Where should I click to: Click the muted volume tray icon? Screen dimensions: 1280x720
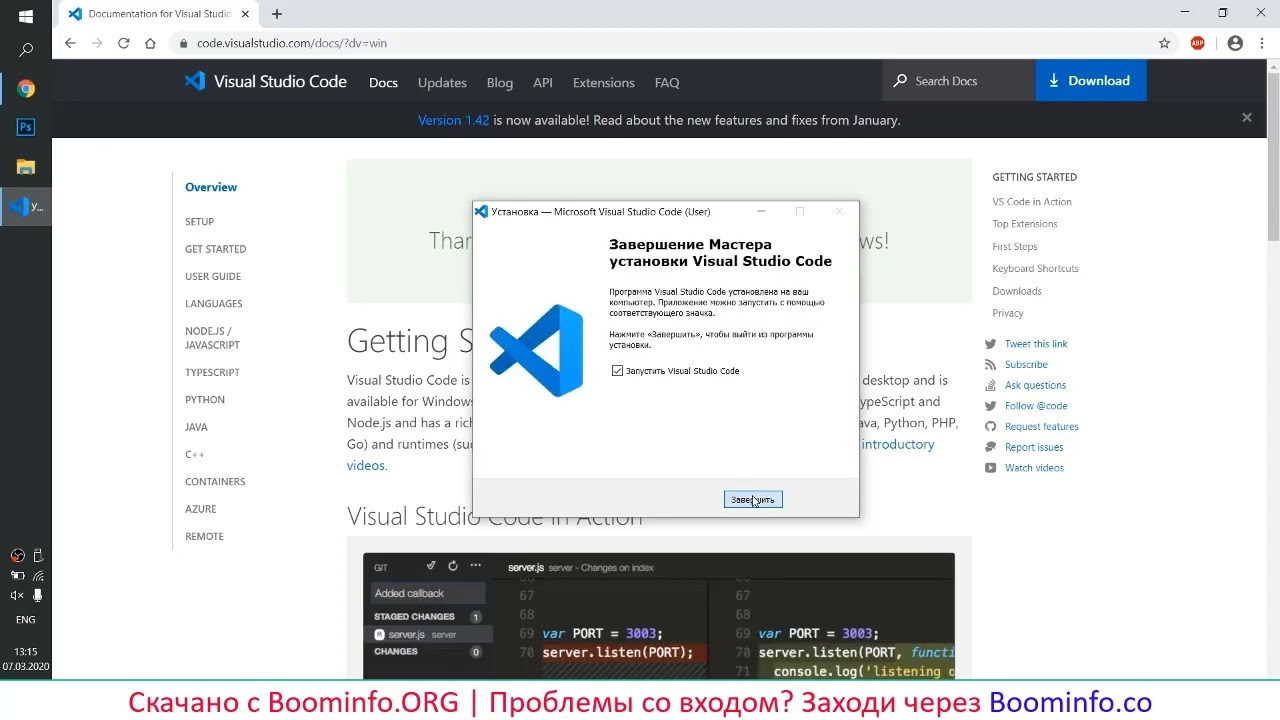(17, 595)
